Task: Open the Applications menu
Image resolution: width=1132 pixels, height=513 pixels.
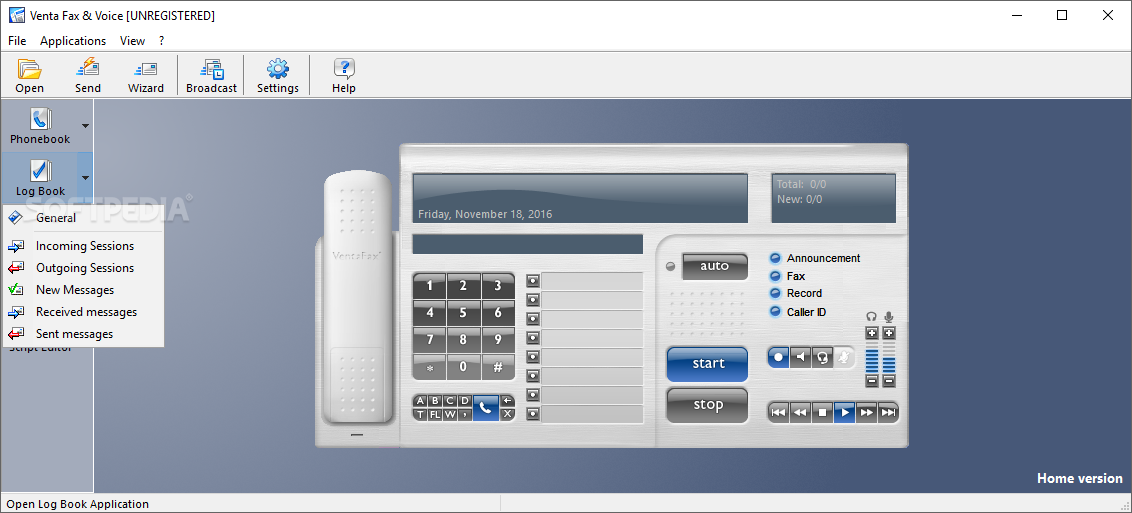Action: point(73,41)
